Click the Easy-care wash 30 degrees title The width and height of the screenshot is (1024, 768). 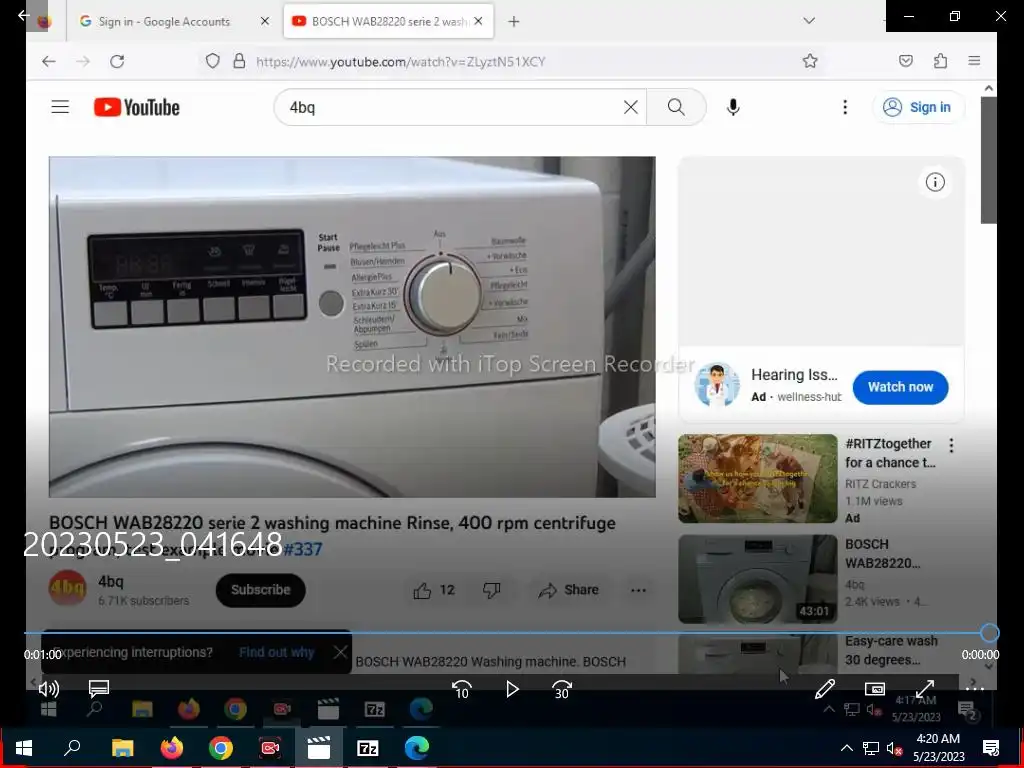[891, 650]
